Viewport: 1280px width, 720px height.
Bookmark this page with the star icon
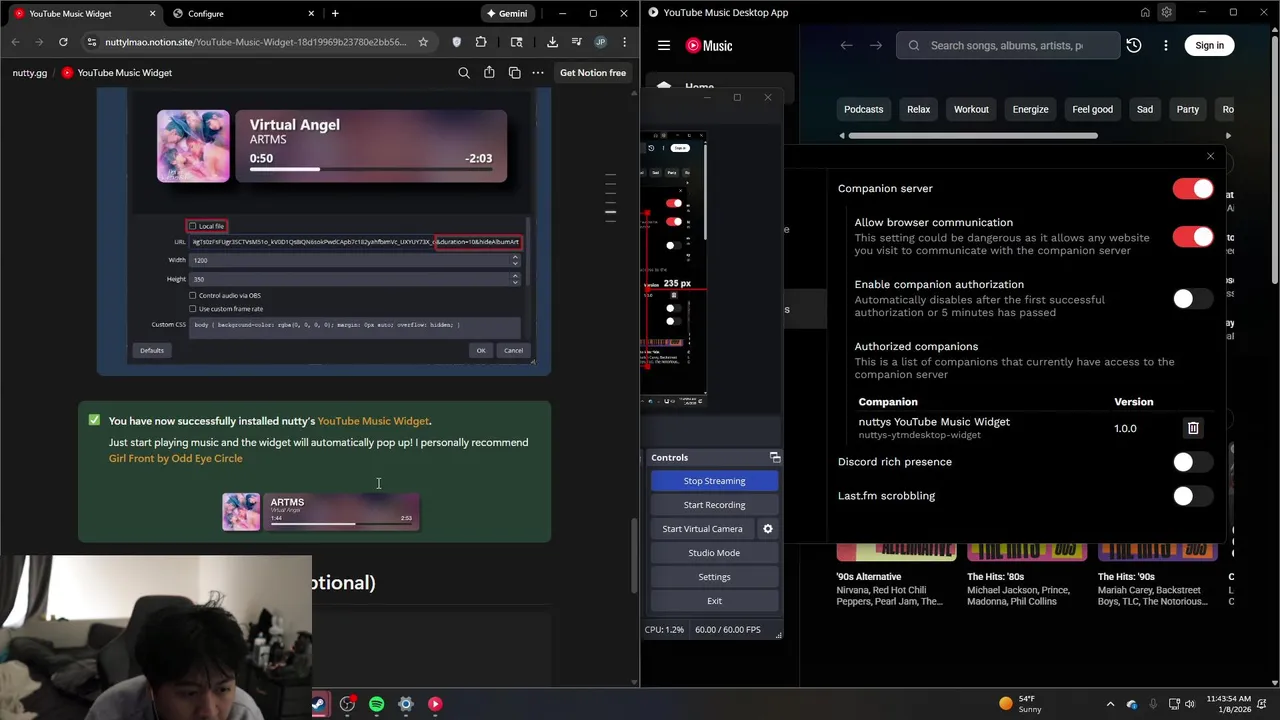pos(423,42)
